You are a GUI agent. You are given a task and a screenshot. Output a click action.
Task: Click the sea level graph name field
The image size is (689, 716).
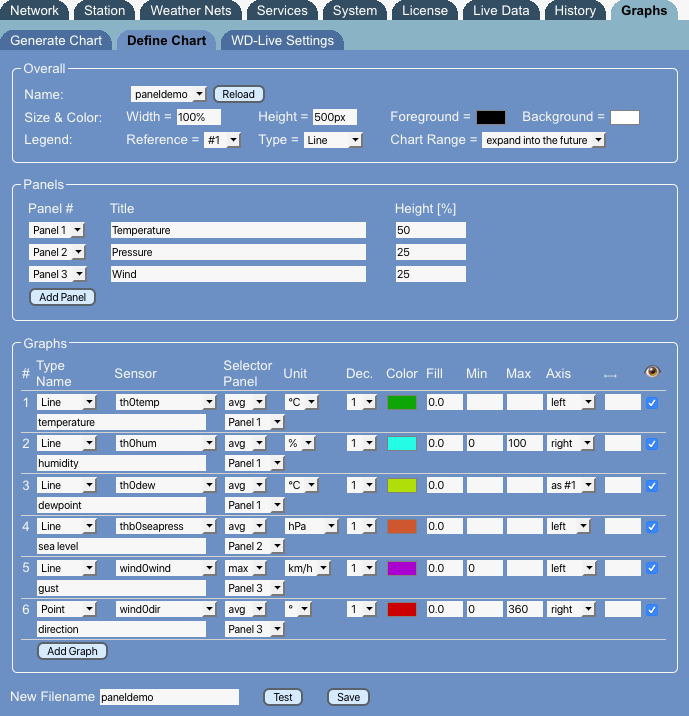(121, 546)
